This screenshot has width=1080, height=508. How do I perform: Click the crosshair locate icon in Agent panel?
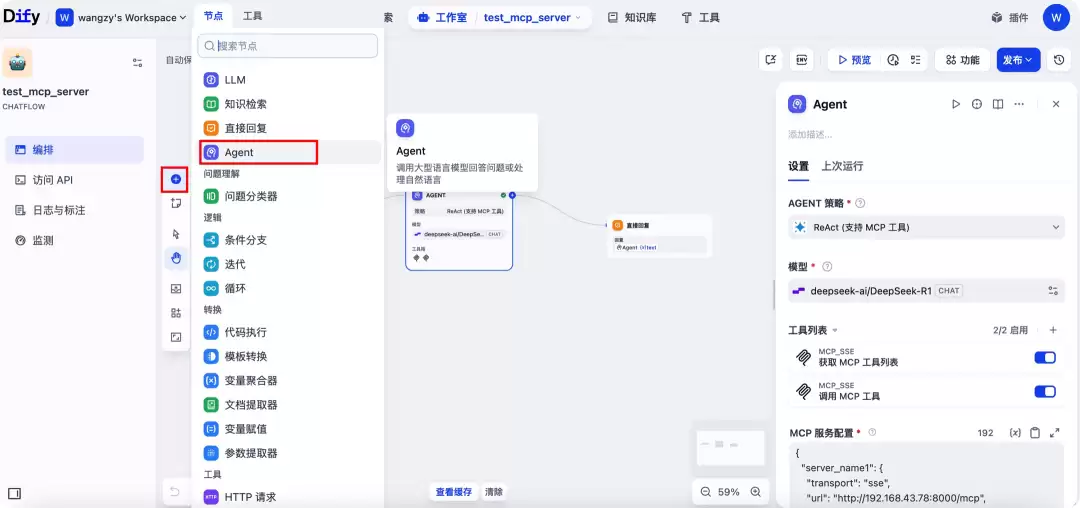(x=977, y=104)
